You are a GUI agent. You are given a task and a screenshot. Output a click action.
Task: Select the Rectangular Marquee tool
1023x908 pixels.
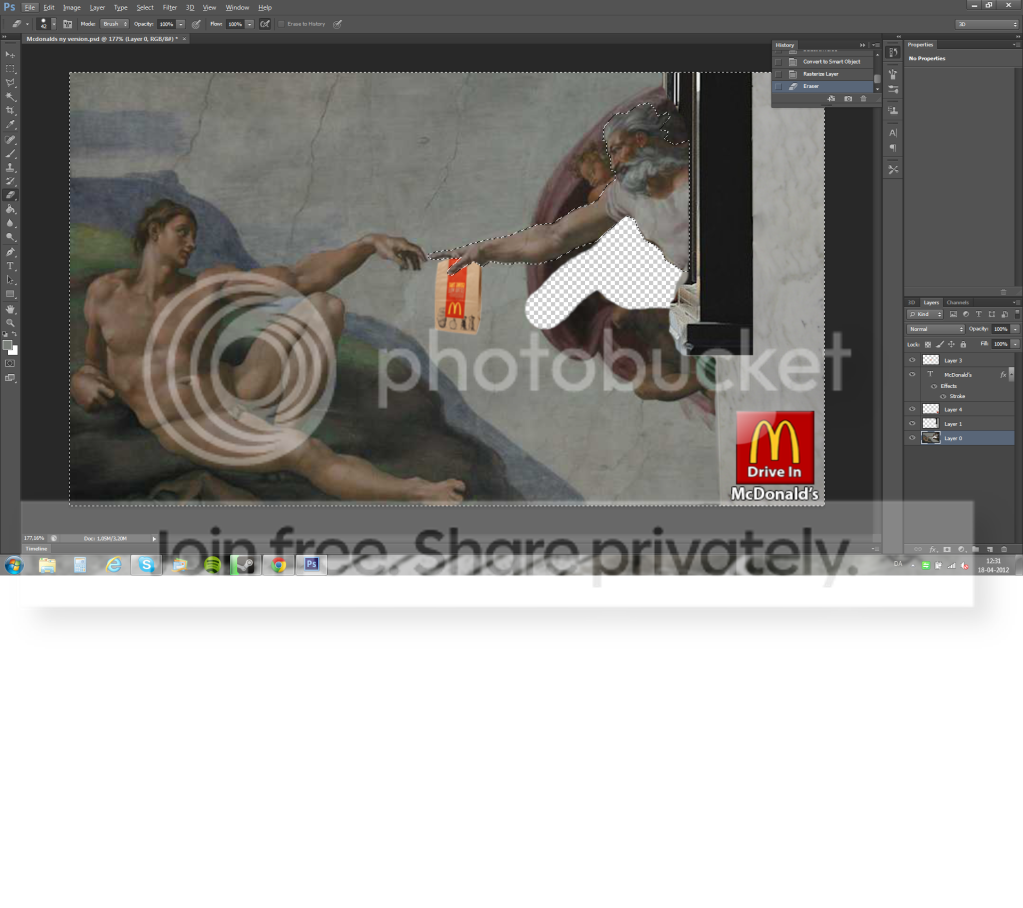pos(10,68)
